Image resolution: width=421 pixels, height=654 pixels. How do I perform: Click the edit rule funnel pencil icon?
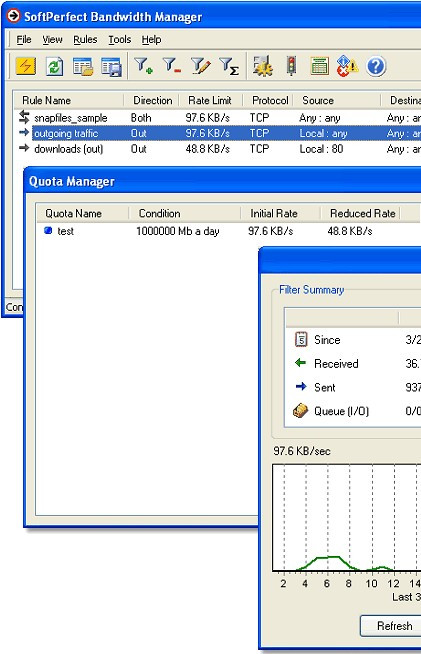click(x=200, y=66)
